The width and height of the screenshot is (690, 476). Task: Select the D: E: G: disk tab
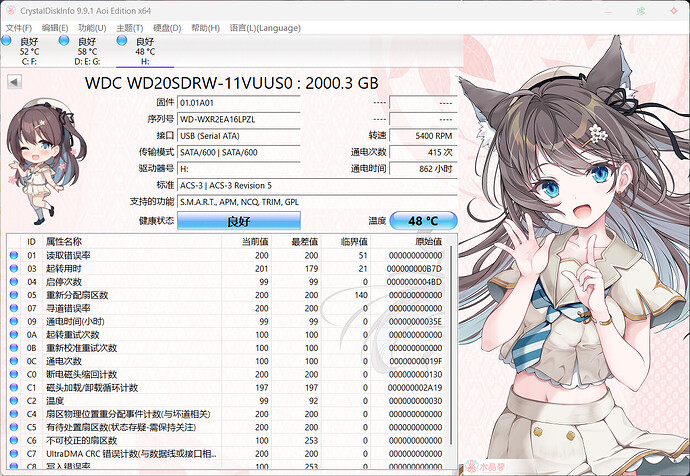tap(87, 51)
